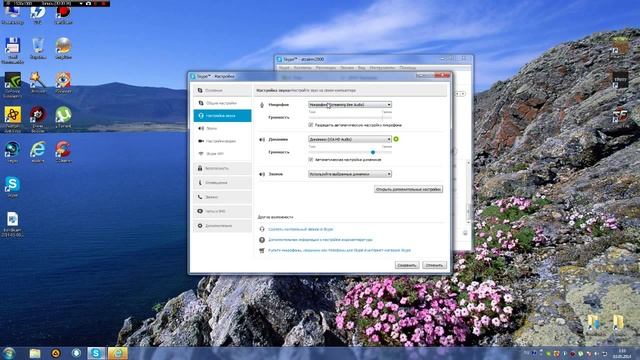The width and height of the screenshot is (640, 360).
Task: Click the Отменить button
Action: click(x=434, y=265)
